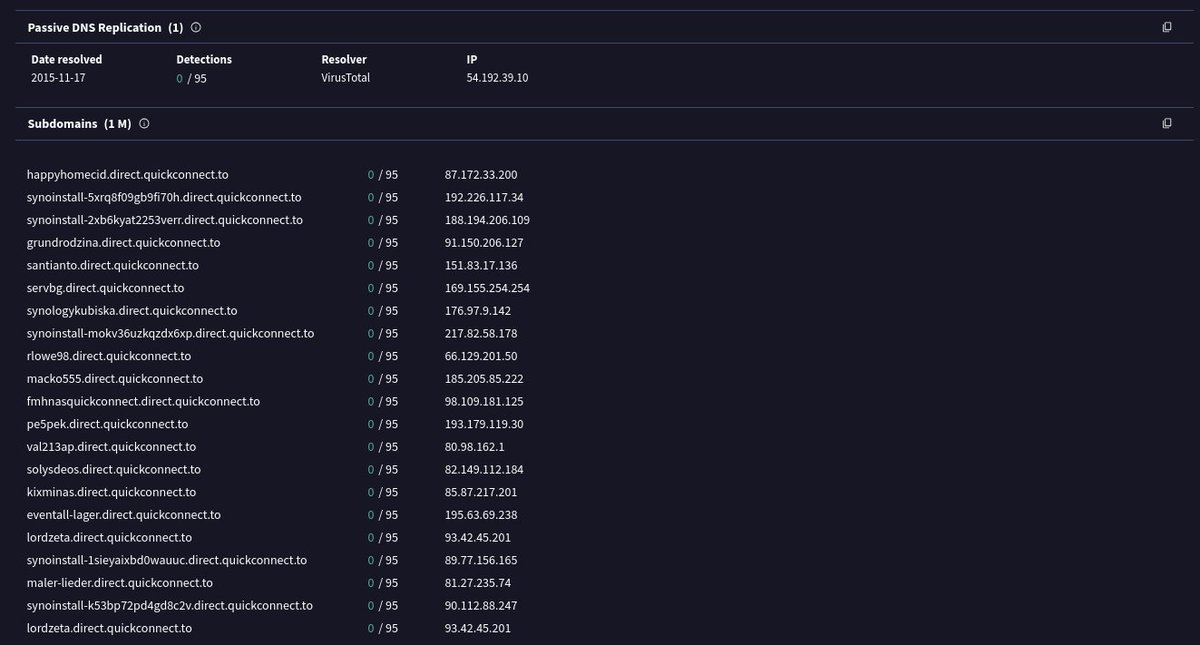
Task: Click info icon next to Subdomains heading
Action: (x=144, y=124)
